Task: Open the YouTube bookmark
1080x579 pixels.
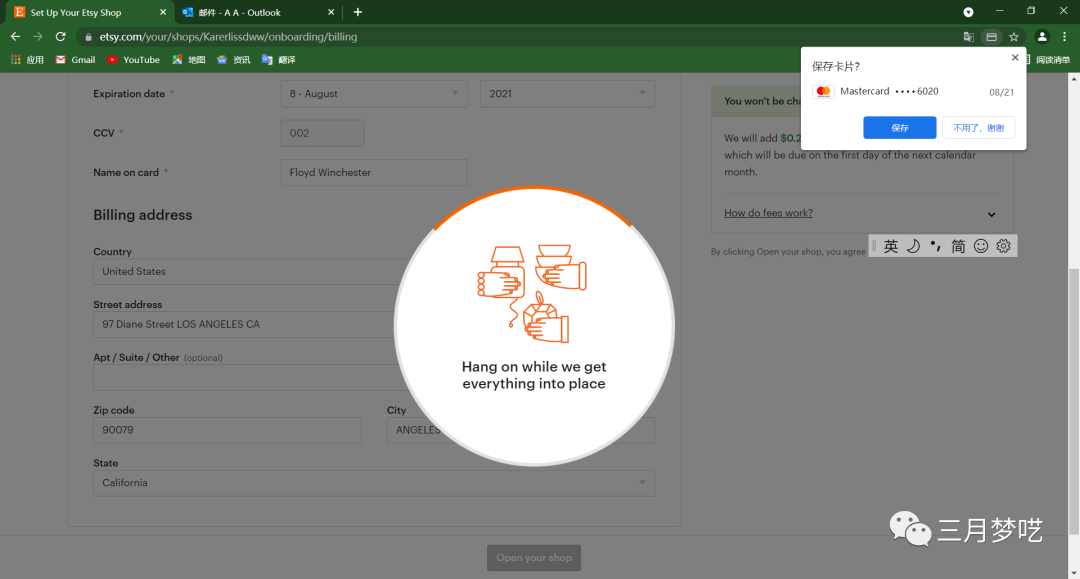Action: point(133,60)
